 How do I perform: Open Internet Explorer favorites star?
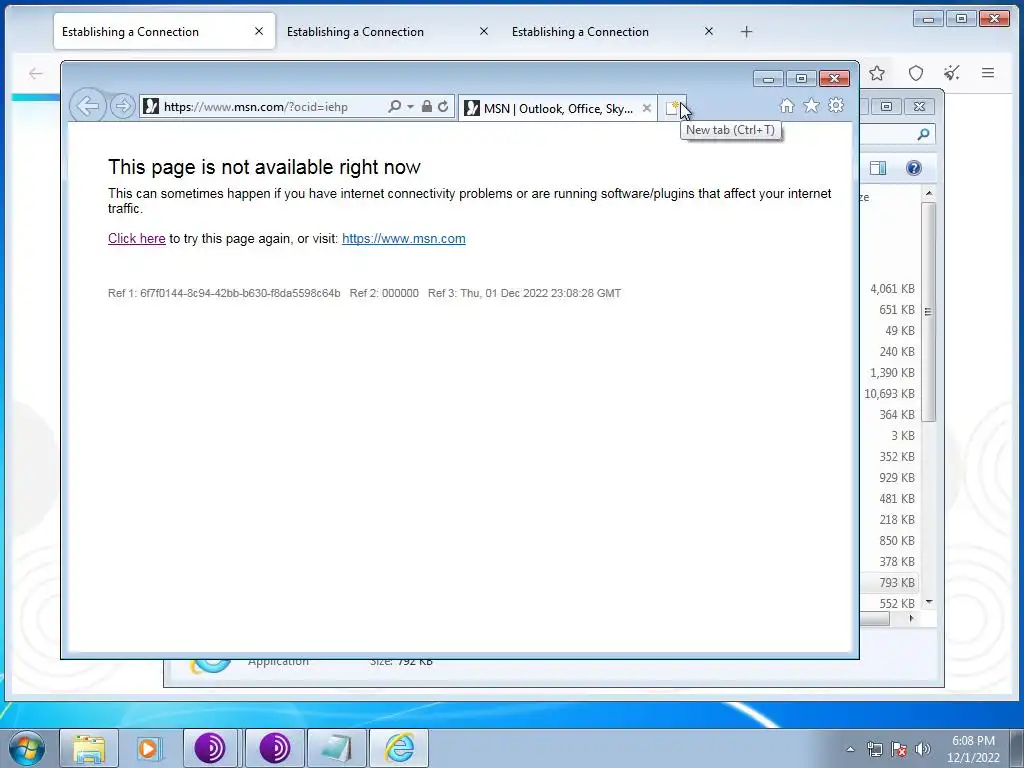pos(811,106)
